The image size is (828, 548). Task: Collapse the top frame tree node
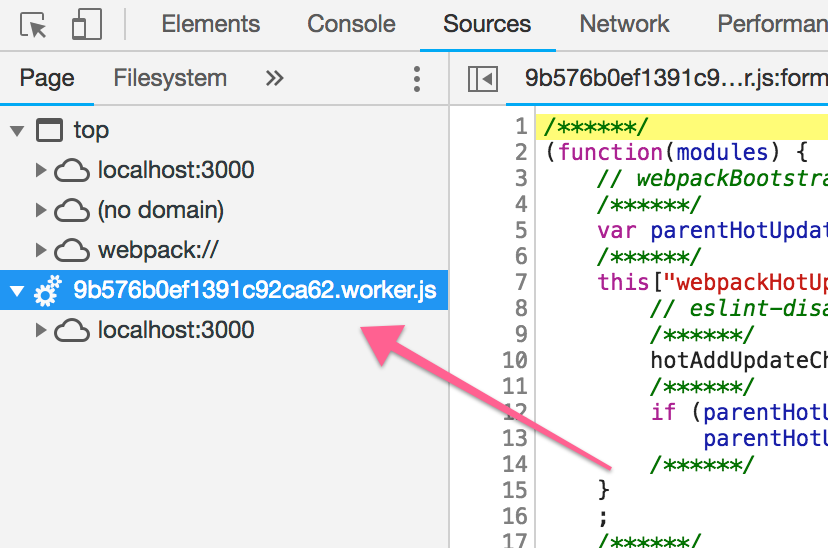[x=17, y=130]
